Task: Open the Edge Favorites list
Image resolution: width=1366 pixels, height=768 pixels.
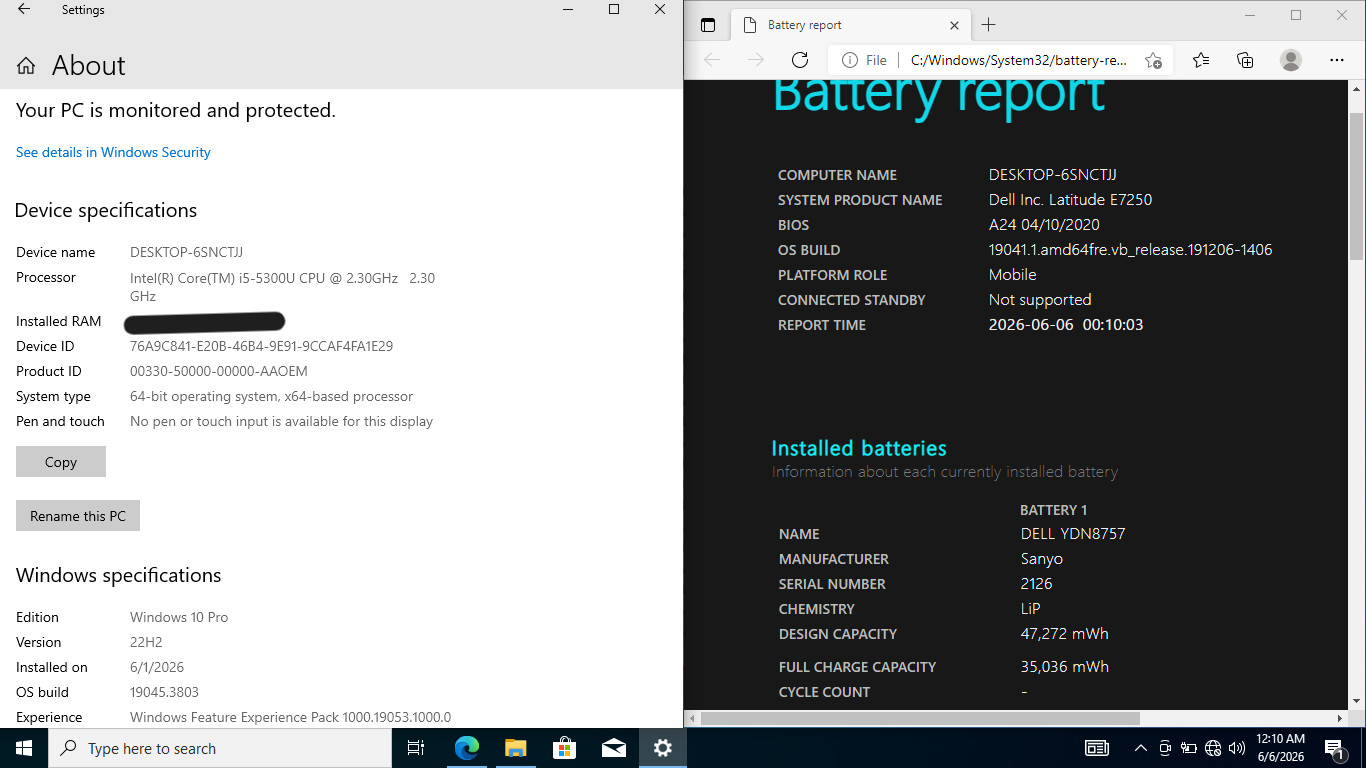Action: pos(1201,60)
